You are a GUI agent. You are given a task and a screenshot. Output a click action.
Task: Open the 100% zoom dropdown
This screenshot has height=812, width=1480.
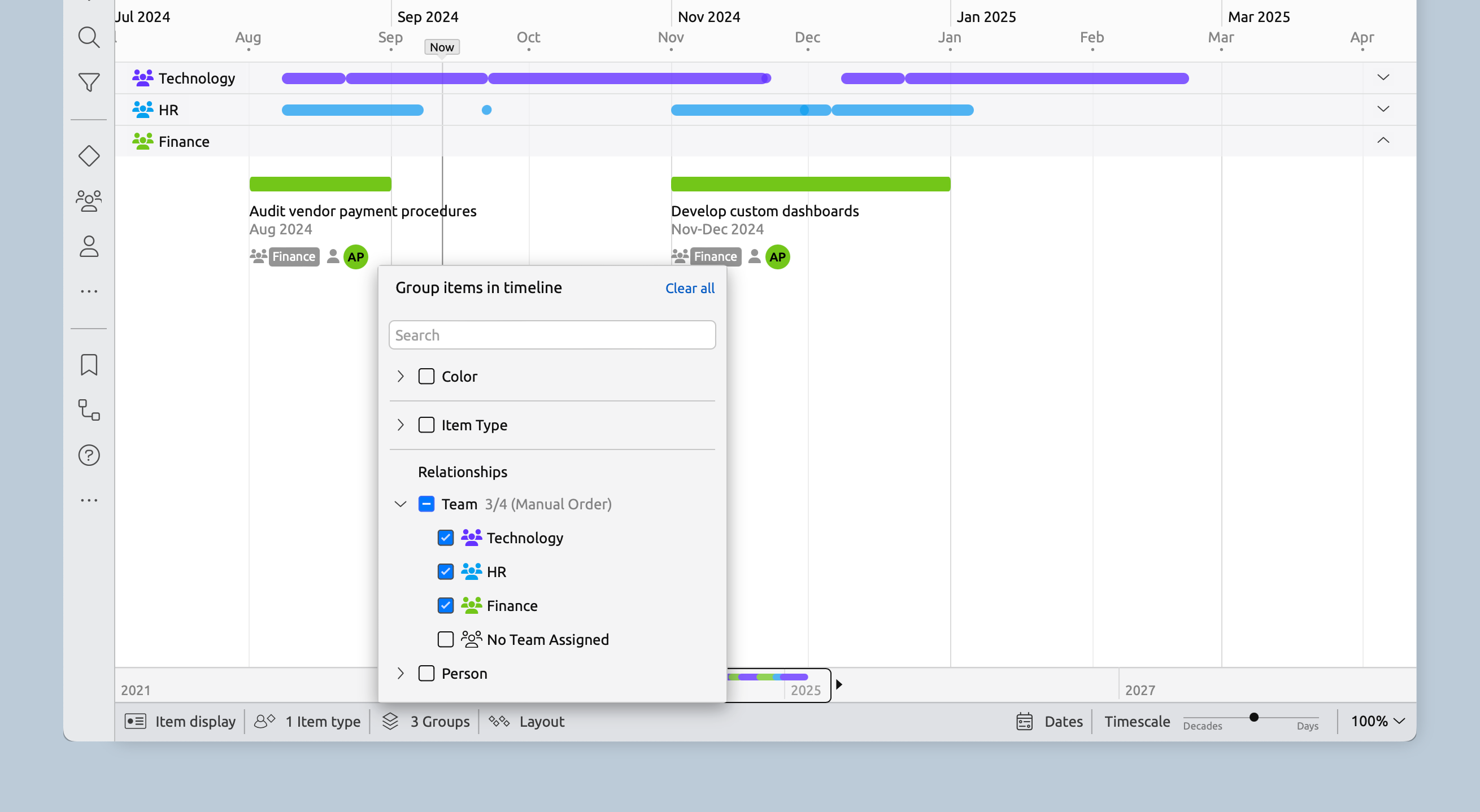coord(1378,721)
